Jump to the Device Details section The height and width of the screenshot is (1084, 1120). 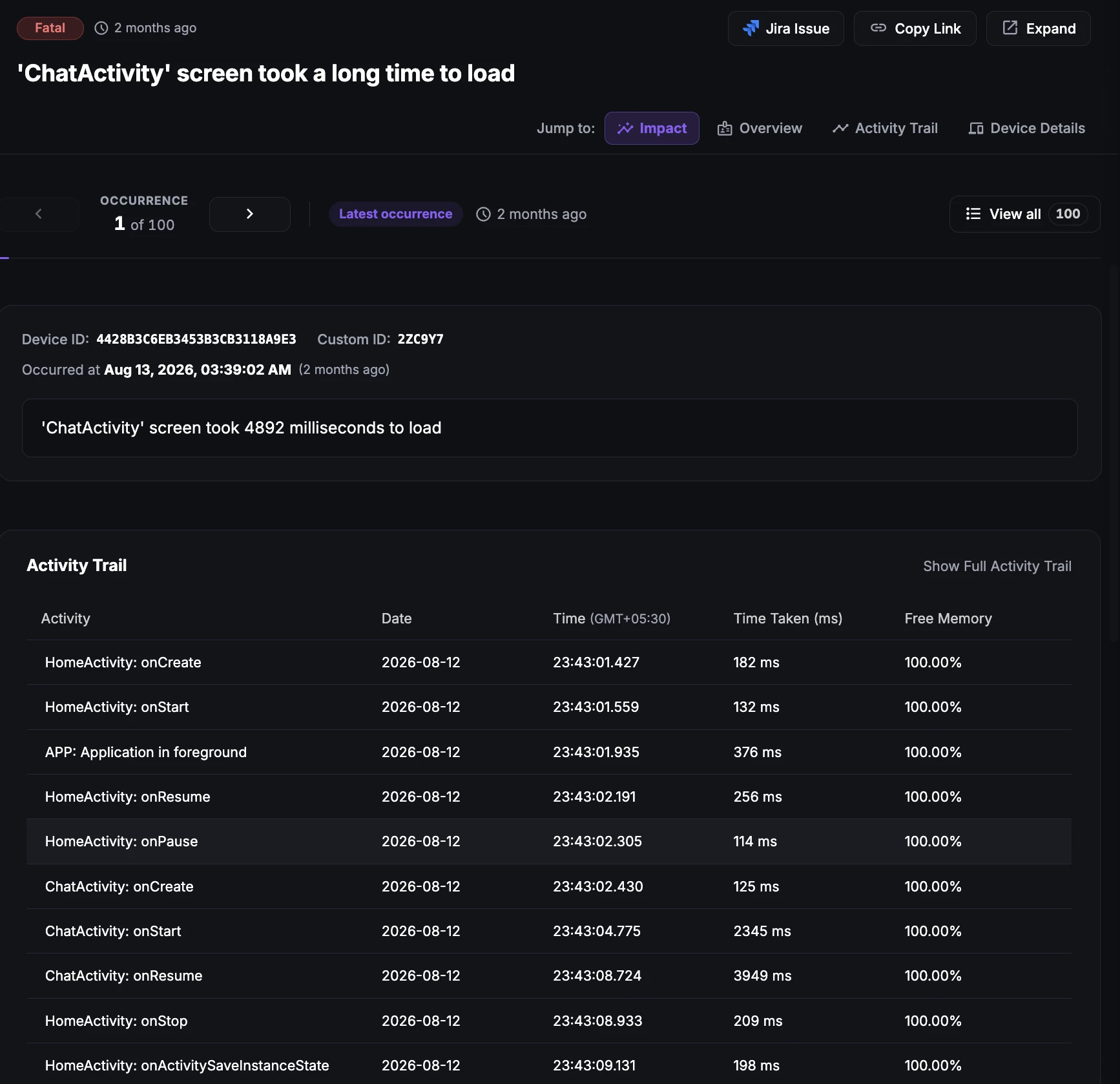coord(1026,128)
